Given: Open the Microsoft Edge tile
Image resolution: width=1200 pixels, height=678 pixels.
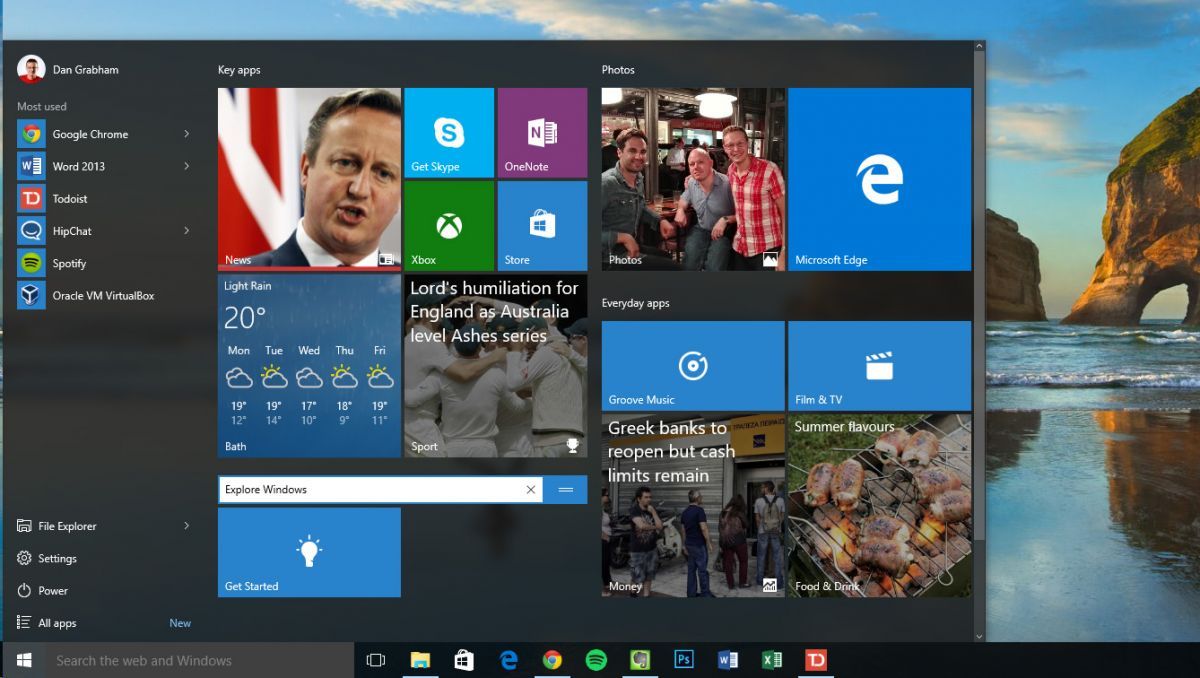Looking at the screenshot, I should coord(879,178).
